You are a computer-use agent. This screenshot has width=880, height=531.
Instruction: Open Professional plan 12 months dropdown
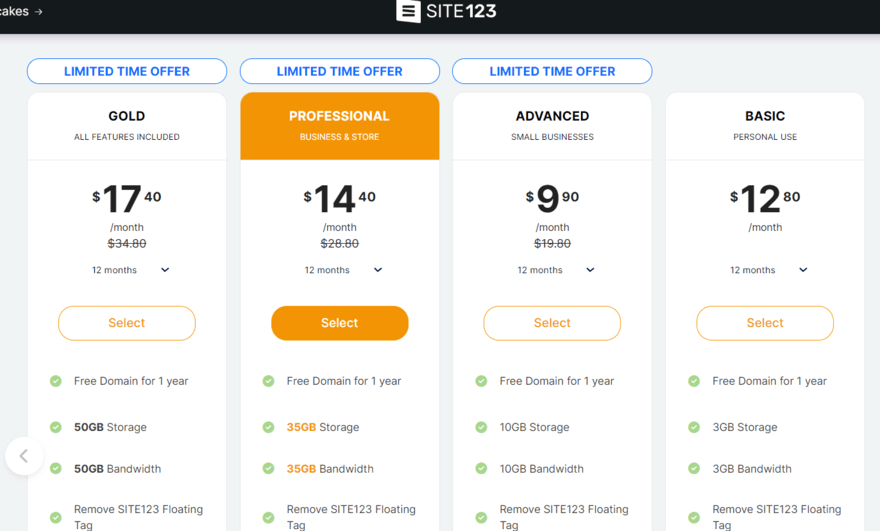343,270
